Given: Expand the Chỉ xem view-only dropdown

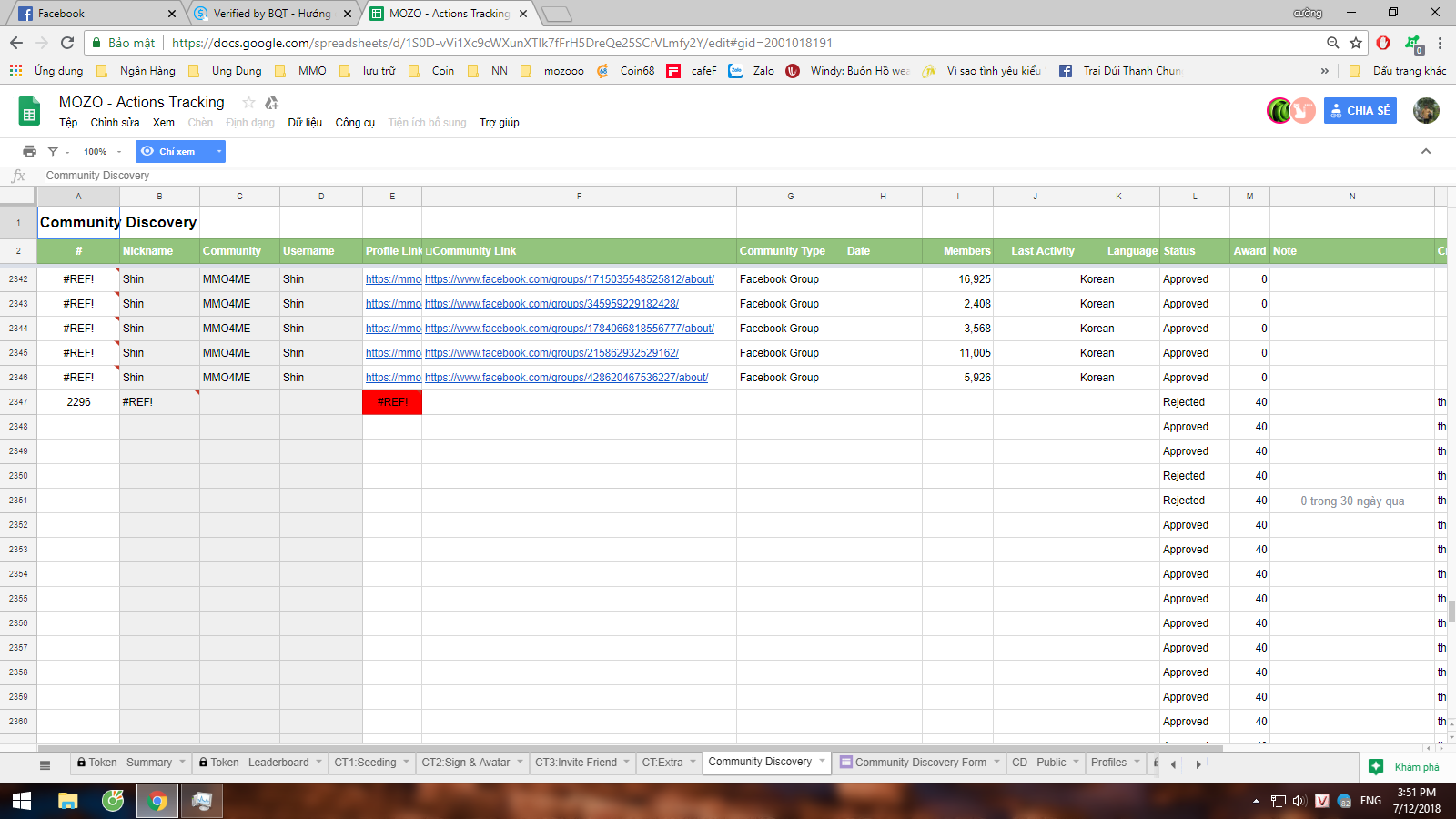Looking at the screenshot, I should pos(218,152).
